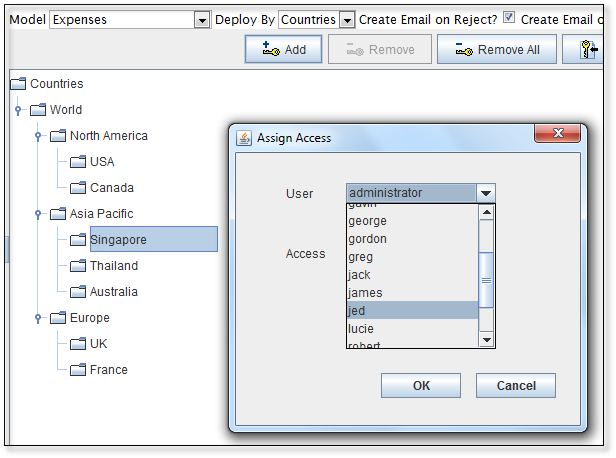The height and width of the screenshot is (458, 616).
Task: Click the Add access button
Action: (283, 49)
